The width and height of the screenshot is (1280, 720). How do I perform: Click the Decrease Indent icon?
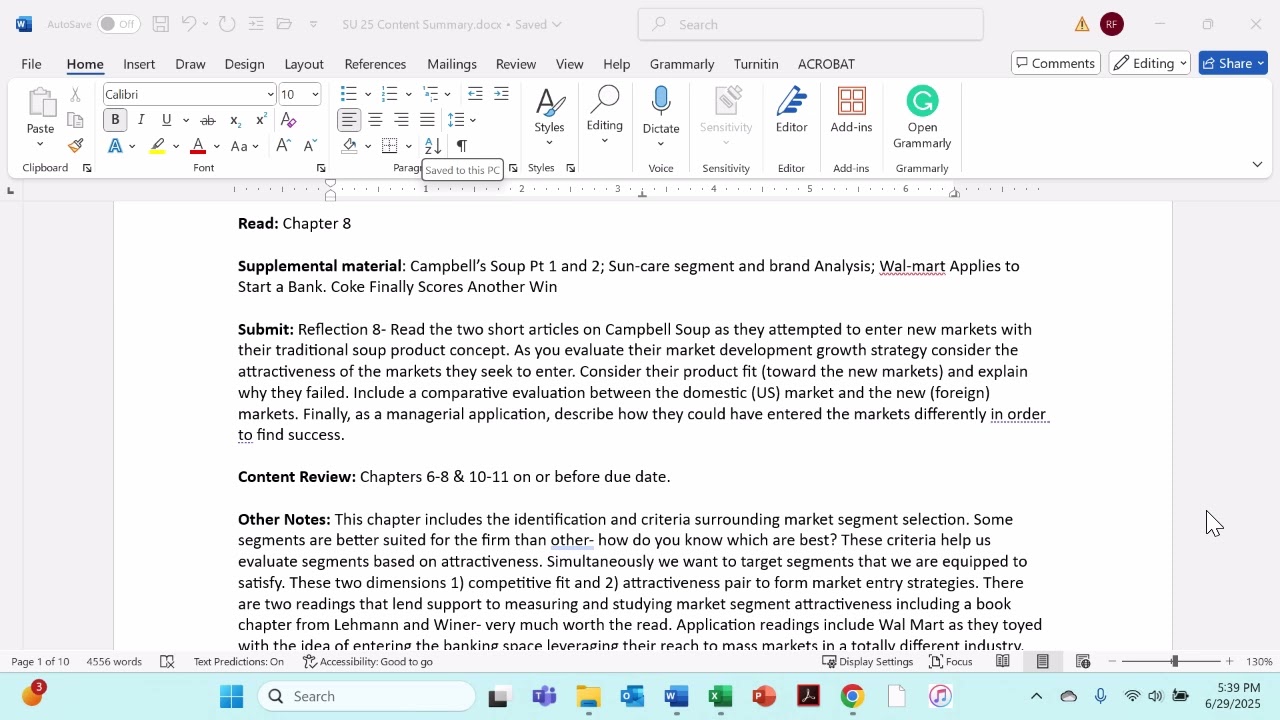(x=475, y=94)
